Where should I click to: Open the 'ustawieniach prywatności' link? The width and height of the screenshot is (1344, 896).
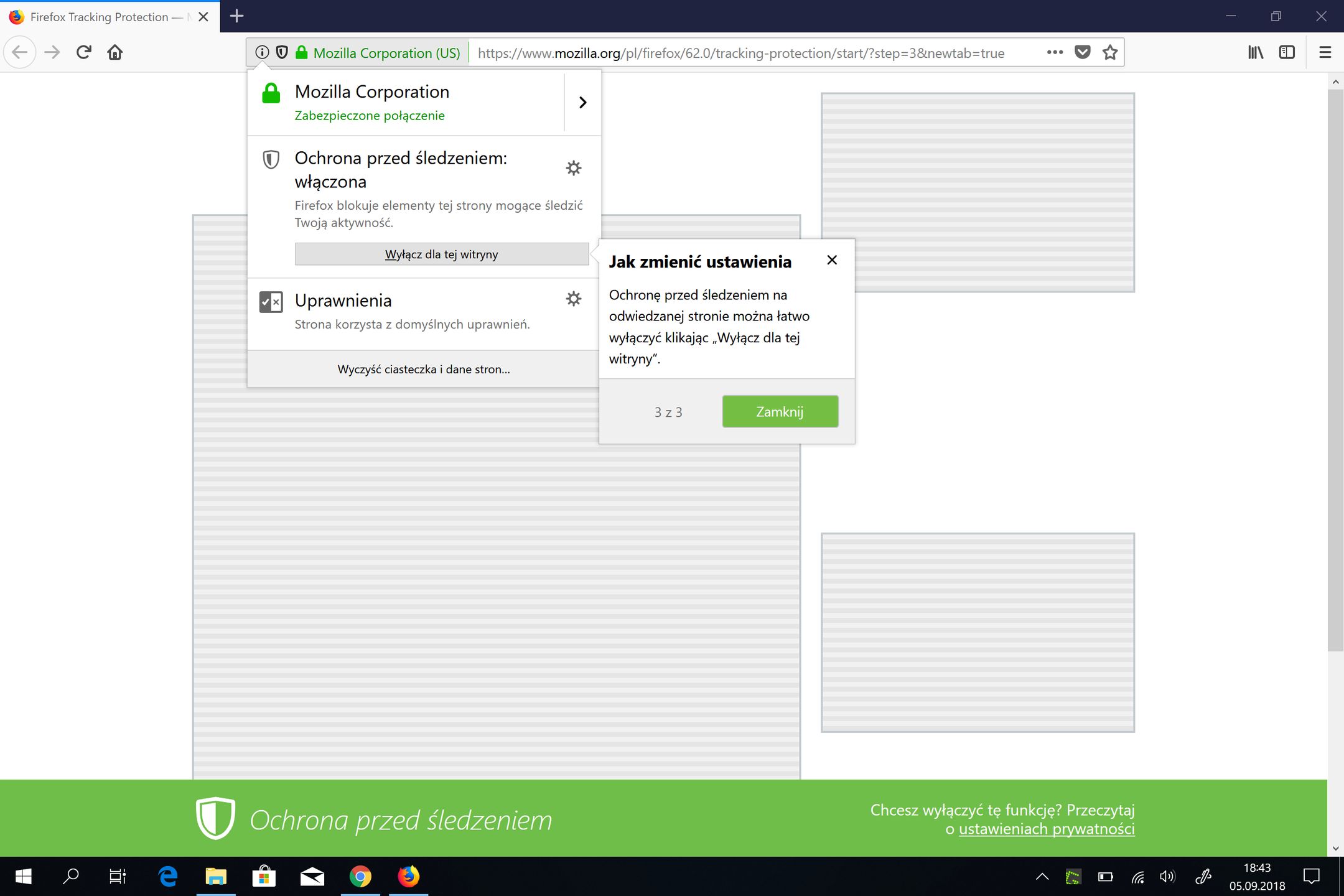pyautogui.click(x=1047, y=829)
